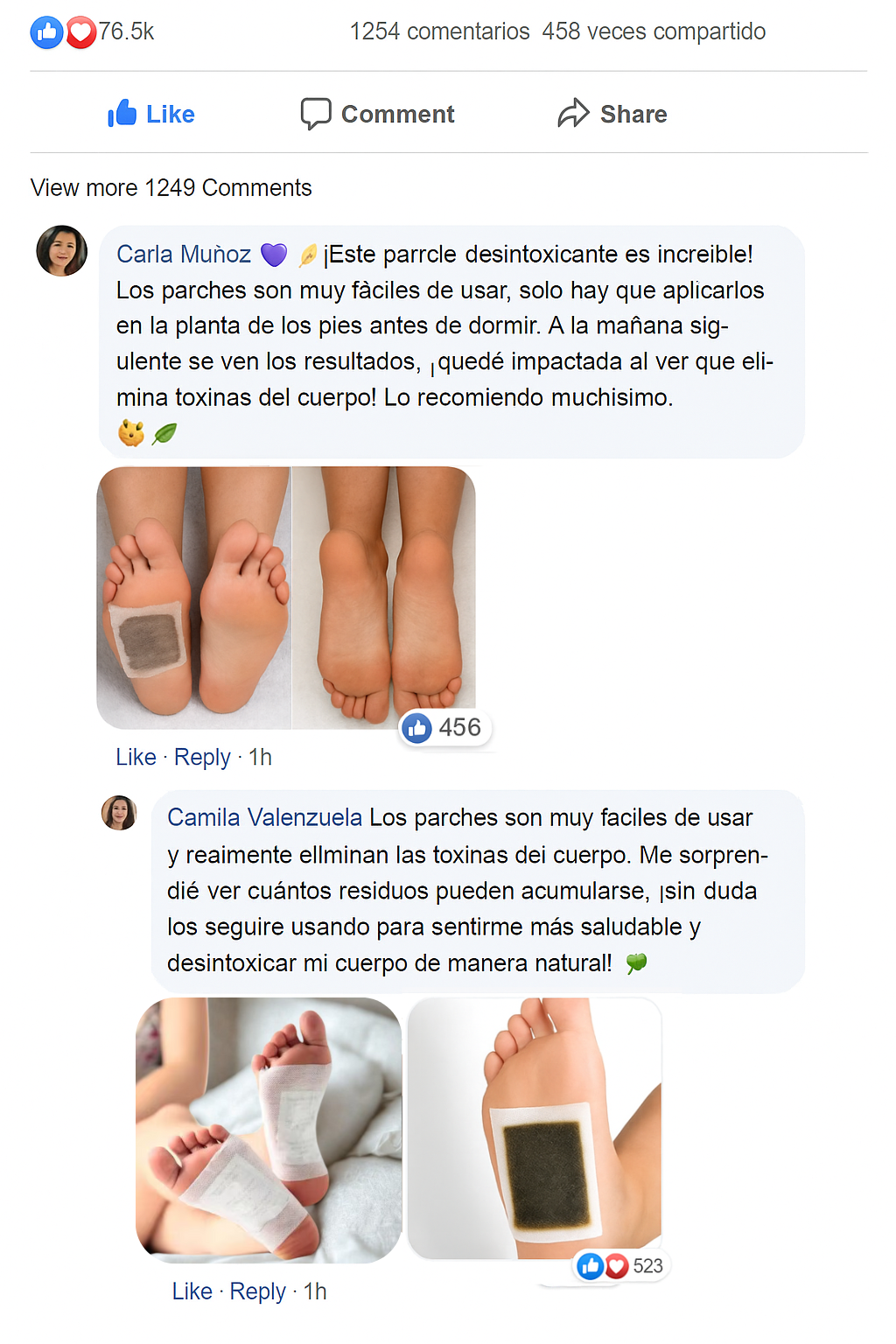Open the heart reaction icon beside 76.5k
896x1344 pixels.
click(x=80, y=33)
